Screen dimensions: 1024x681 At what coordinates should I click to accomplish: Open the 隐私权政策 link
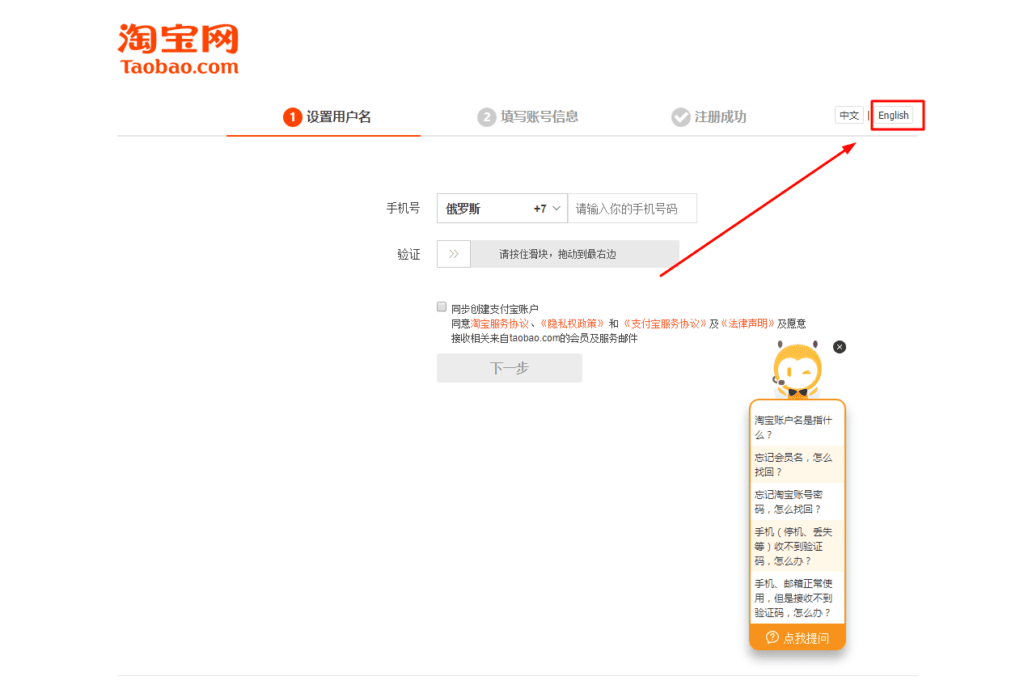tap(572, 323)
